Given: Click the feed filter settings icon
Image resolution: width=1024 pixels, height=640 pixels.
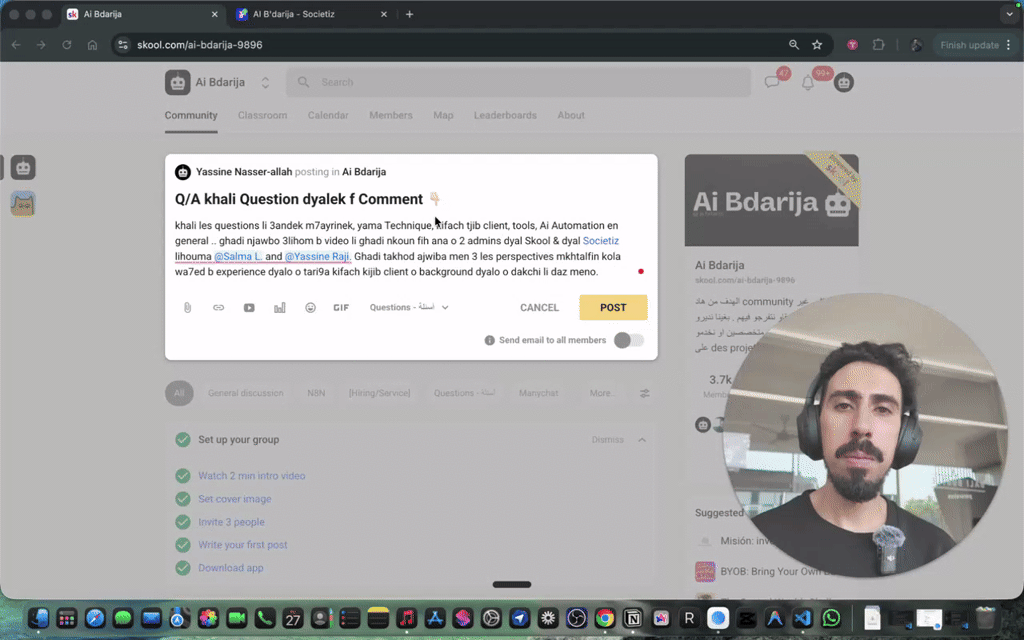Looking at the screenshot, I should click(645, 393).
